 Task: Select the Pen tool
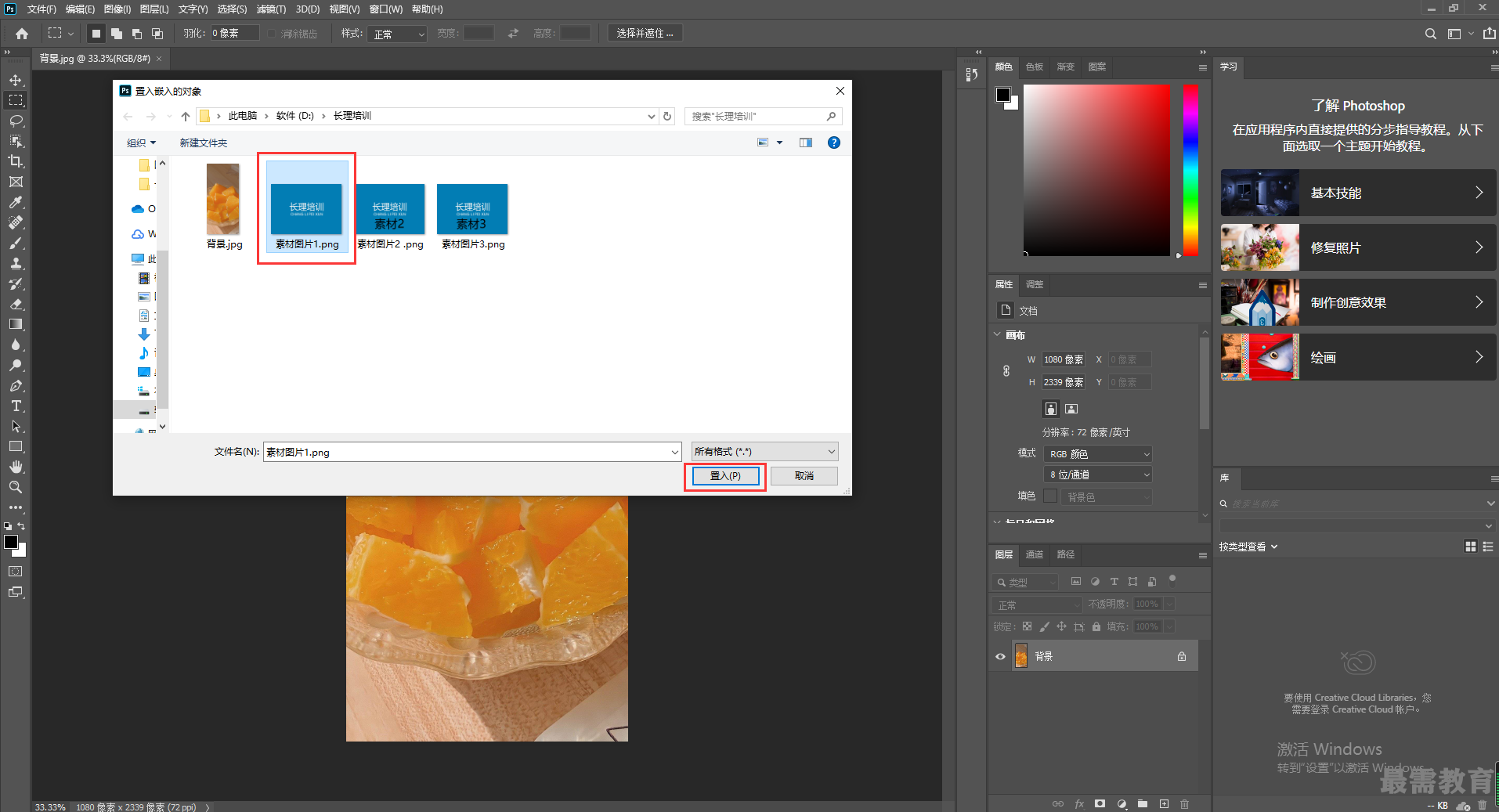click(16, 385)
